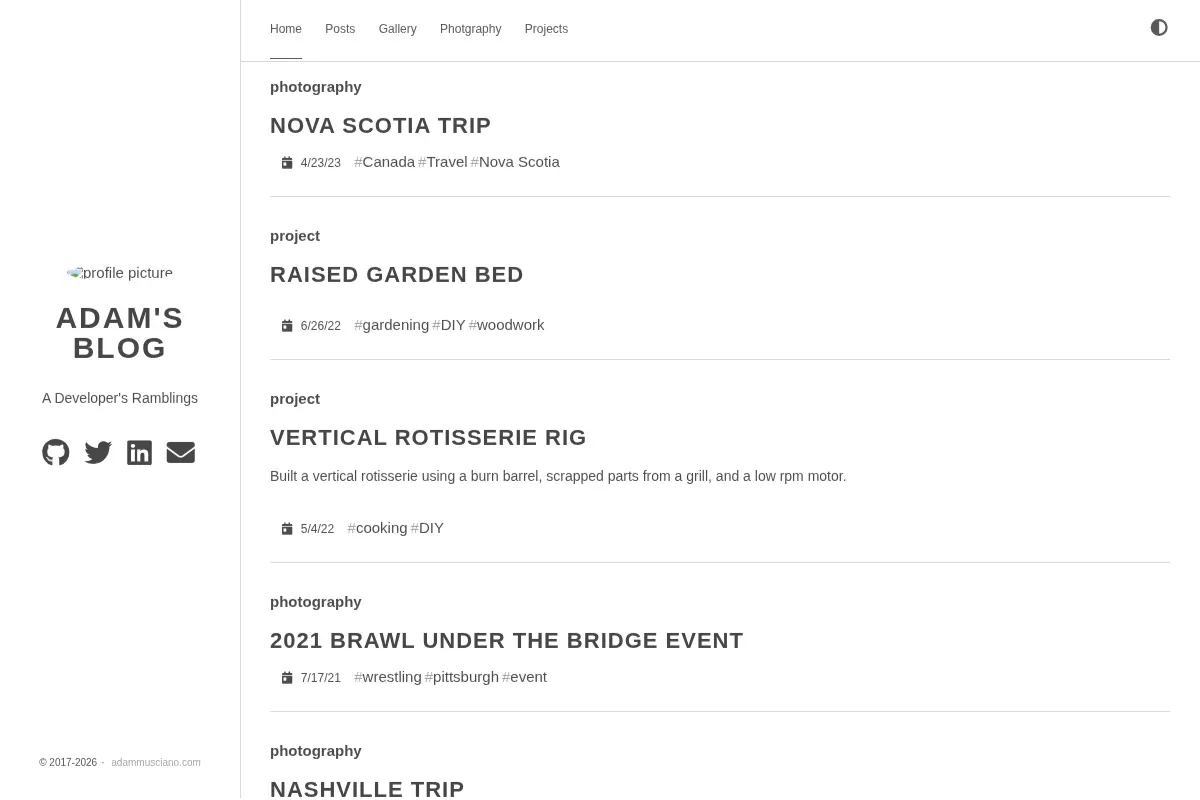Screen dimensions: 1200x800
Task: Open the Vertical Rotisserie Rig post
Action: 428,437
